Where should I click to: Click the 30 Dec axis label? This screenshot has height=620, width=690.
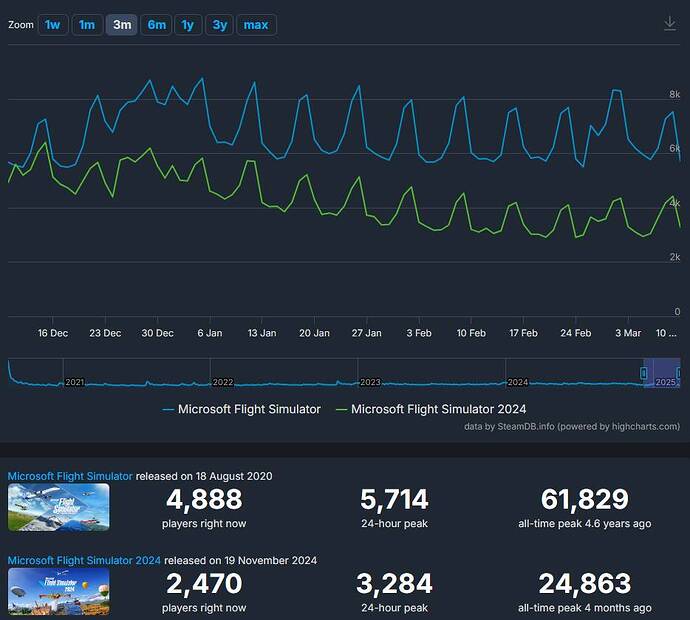pos(158,333)
